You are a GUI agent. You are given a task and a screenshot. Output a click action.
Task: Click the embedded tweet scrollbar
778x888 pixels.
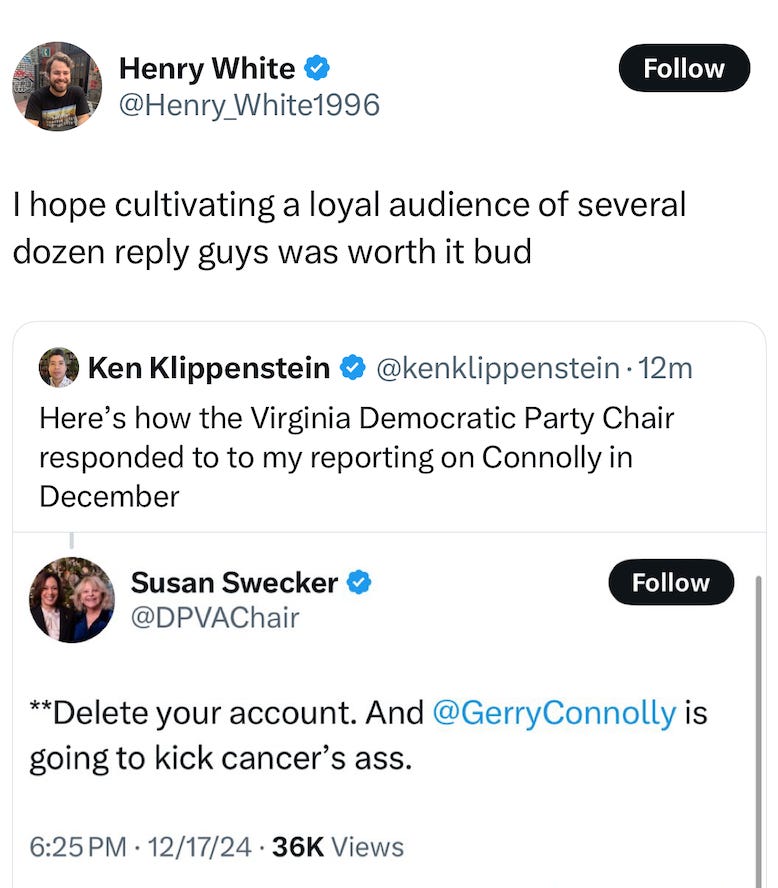[759, 732]
